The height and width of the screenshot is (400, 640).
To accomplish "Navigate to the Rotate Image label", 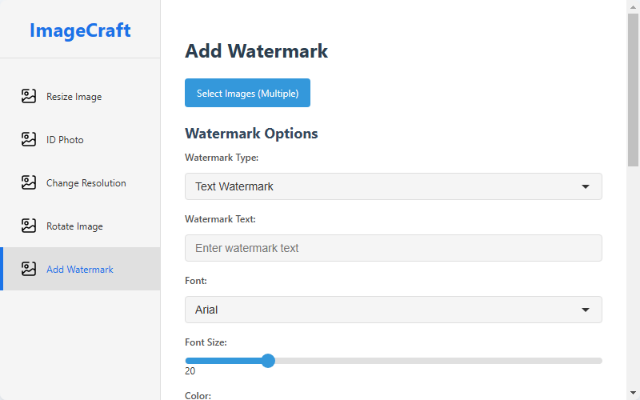I will tap(74, 226).
